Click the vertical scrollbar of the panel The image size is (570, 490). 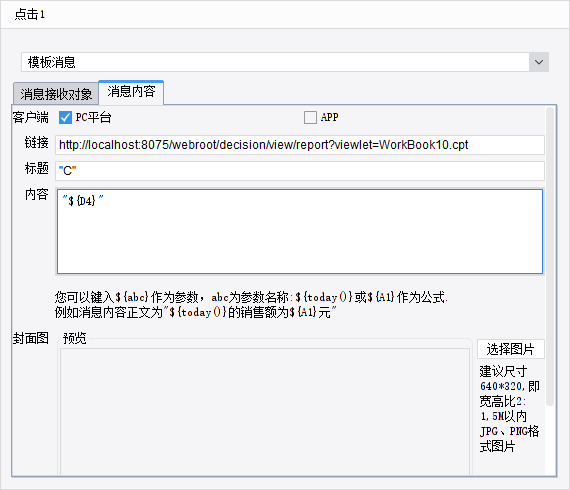550,256
